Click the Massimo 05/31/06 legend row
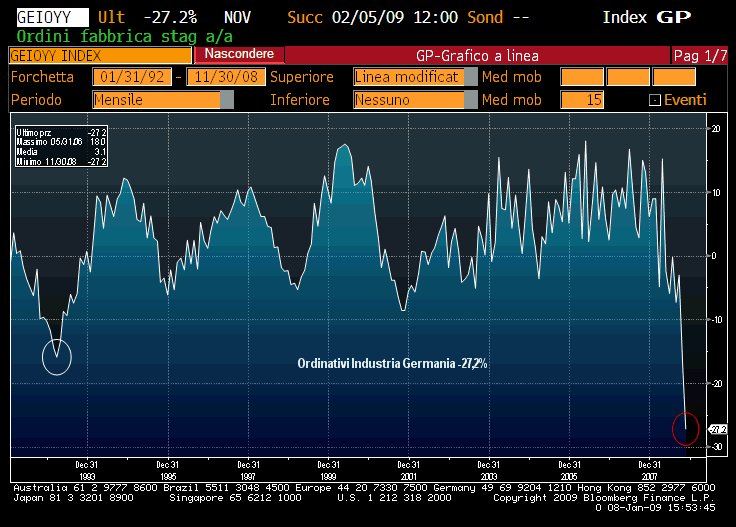This screenshot has height=527, width=736. coord(61,142)
